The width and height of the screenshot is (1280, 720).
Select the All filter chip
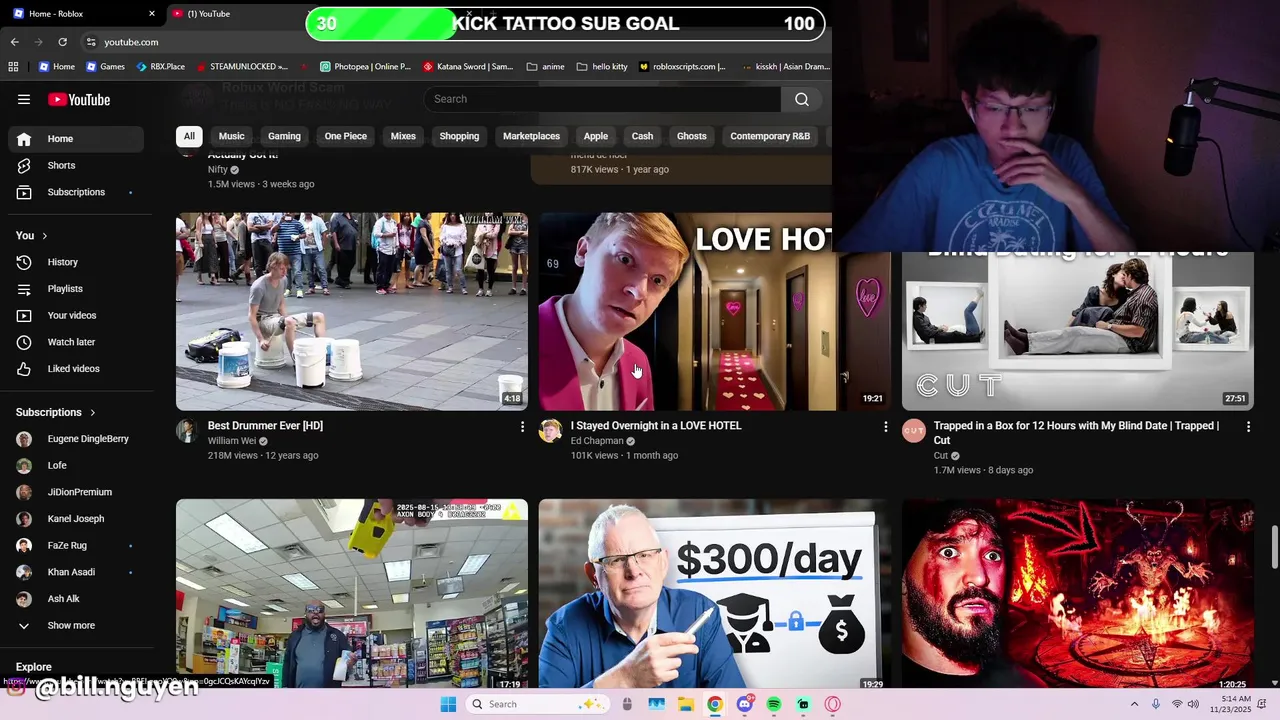[189, 136]
